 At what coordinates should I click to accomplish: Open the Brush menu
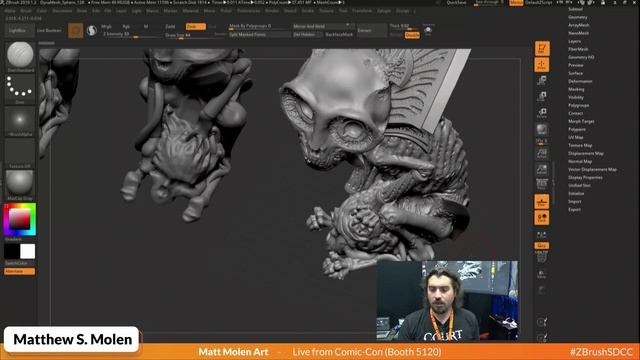[x=26, y=11]
